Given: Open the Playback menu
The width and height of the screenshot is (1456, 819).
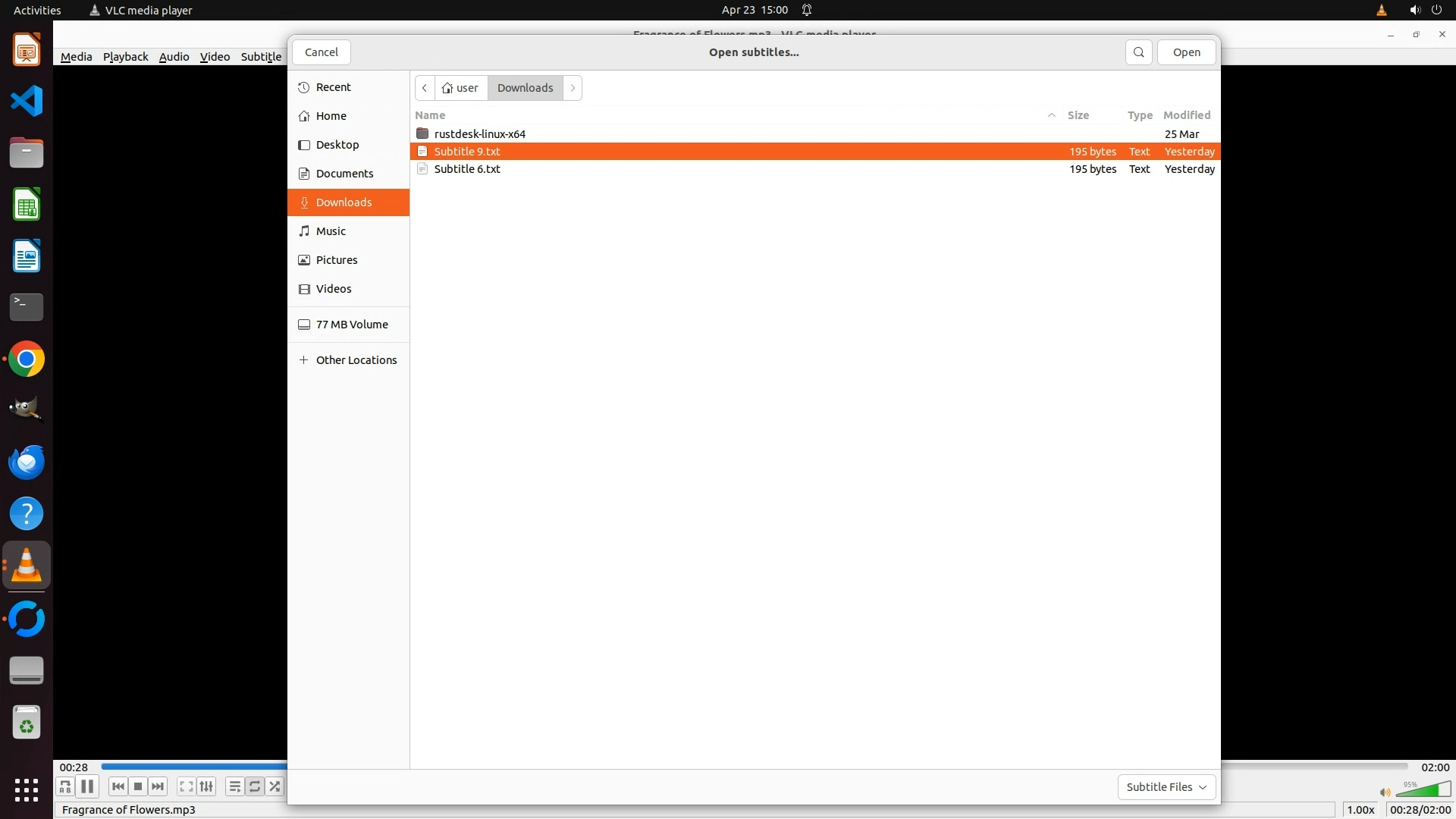Looking at the screenshot, I should coord(125,57).
